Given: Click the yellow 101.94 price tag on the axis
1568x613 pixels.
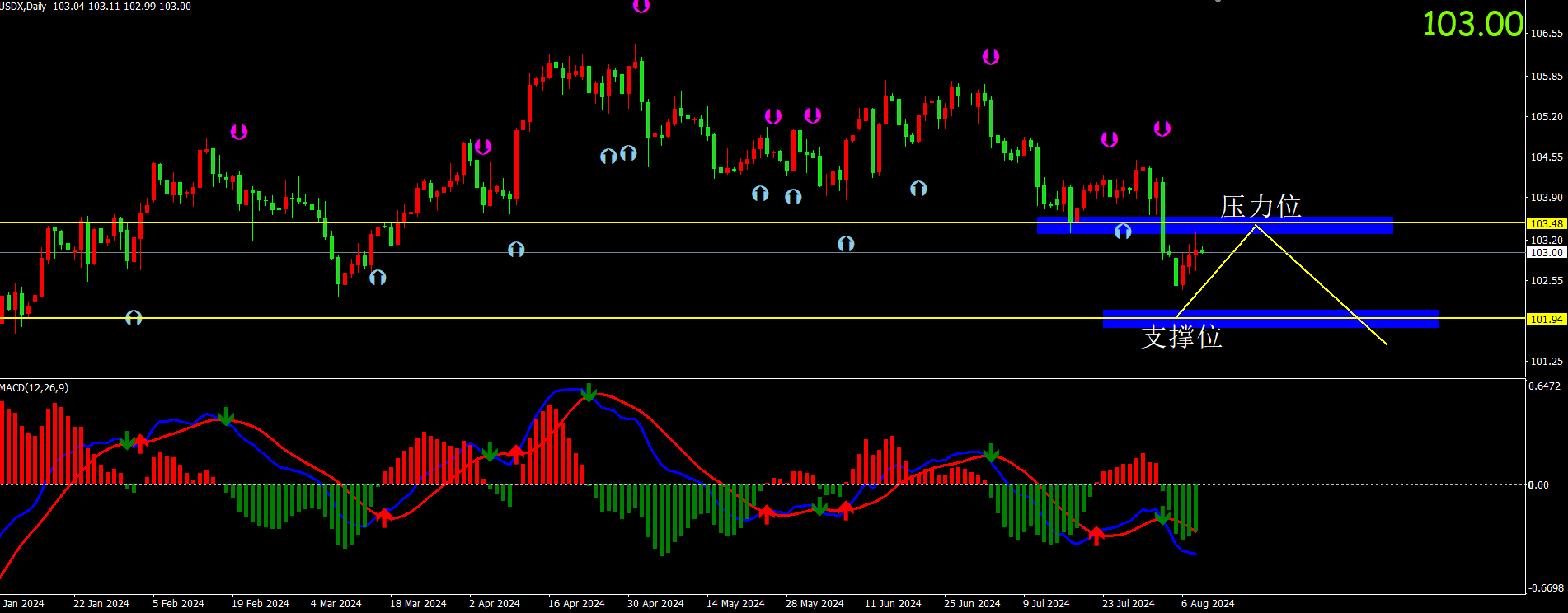Looking at the screenshot, I should [x=1547, y=319].
